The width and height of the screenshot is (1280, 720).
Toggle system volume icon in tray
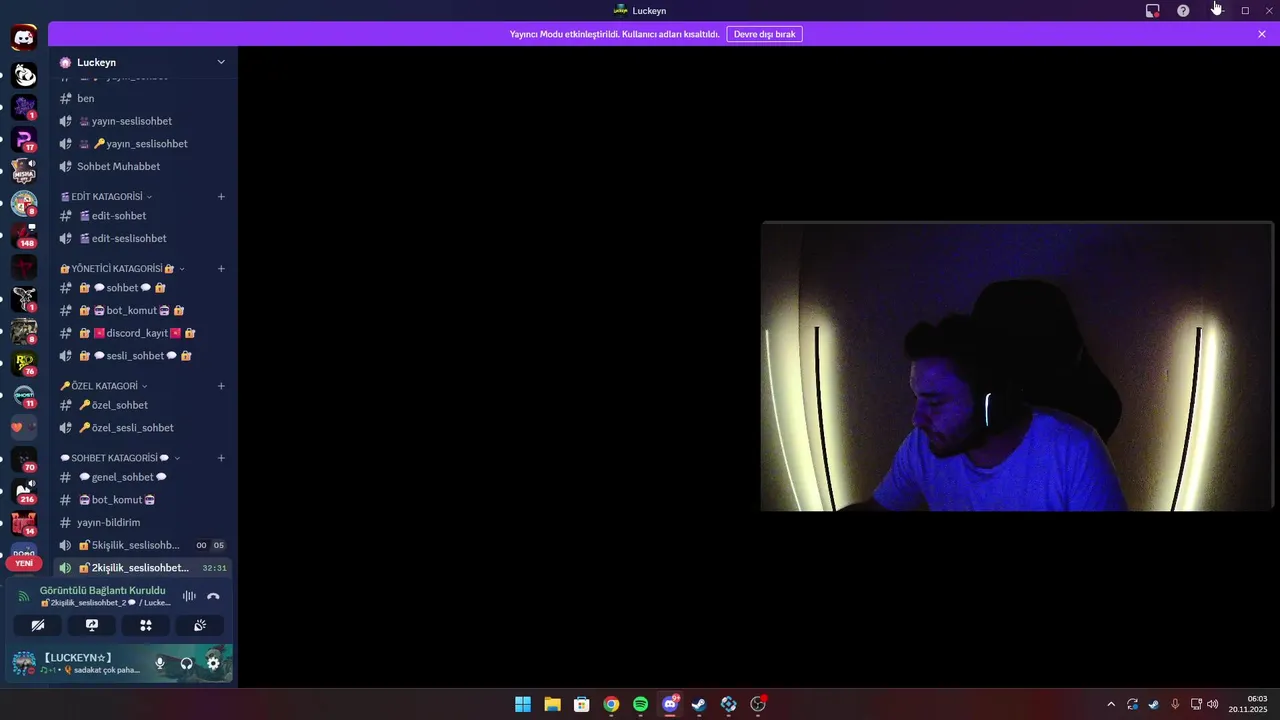[1213, 704]
